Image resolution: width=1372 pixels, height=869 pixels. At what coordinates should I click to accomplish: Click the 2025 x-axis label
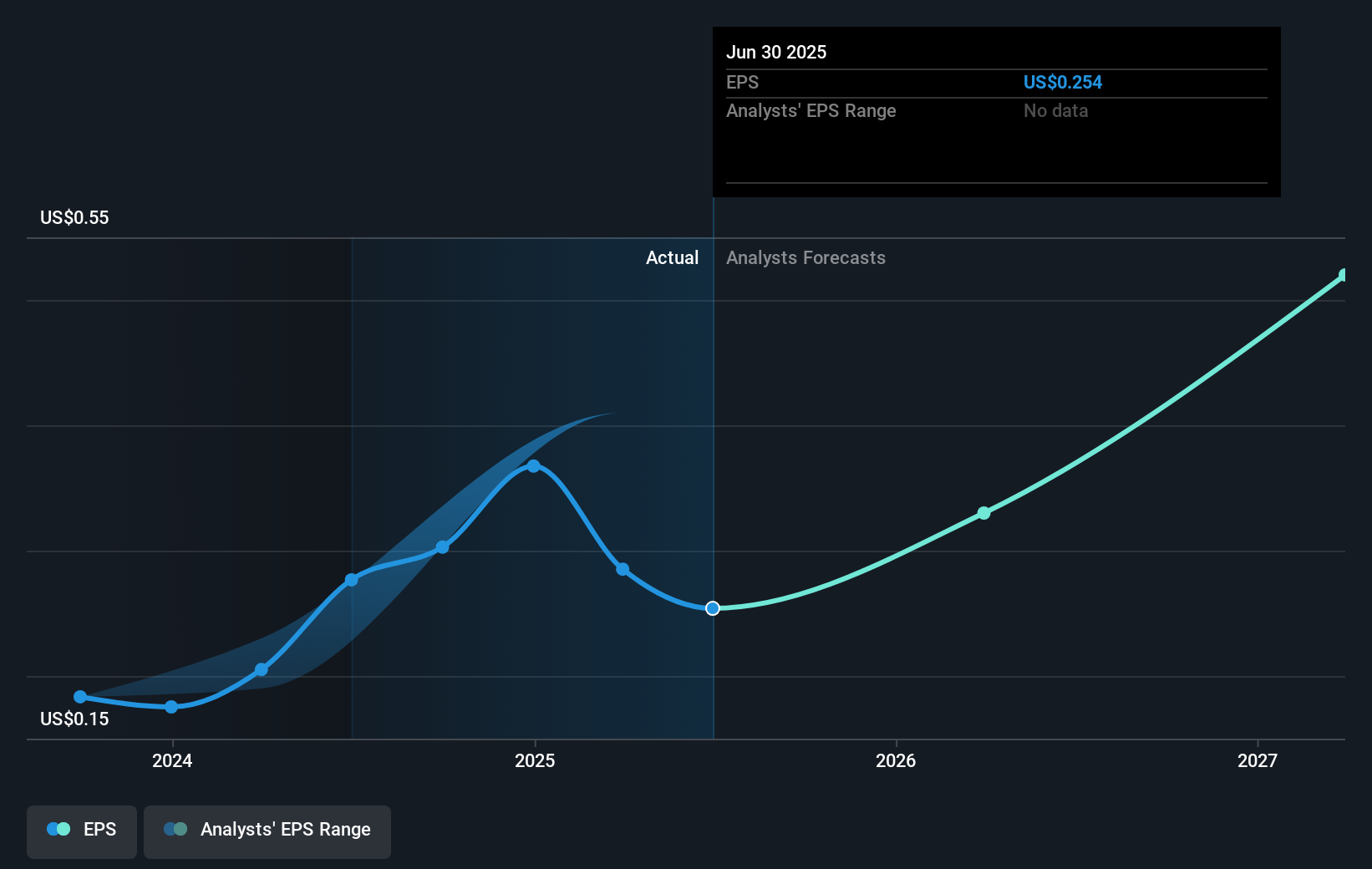click(x=535, y=760)
